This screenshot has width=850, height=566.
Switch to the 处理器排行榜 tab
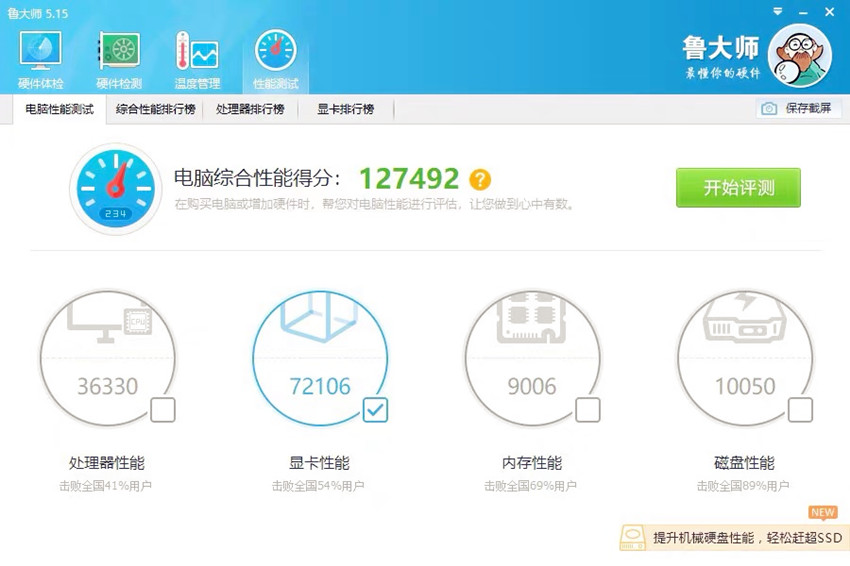coord(250,110)
